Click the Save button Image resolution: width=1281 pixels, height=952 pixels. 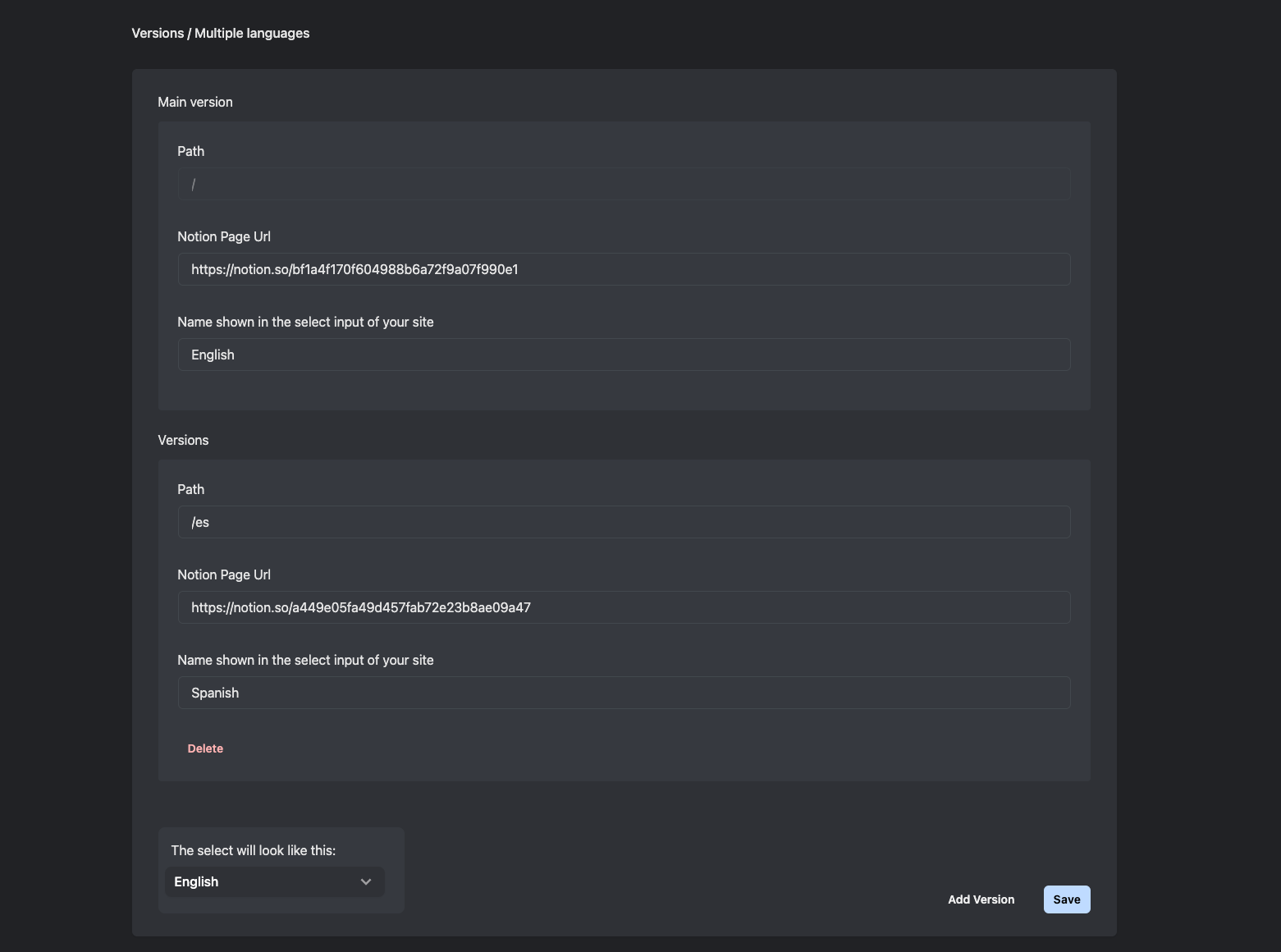tap(1066, 899)
